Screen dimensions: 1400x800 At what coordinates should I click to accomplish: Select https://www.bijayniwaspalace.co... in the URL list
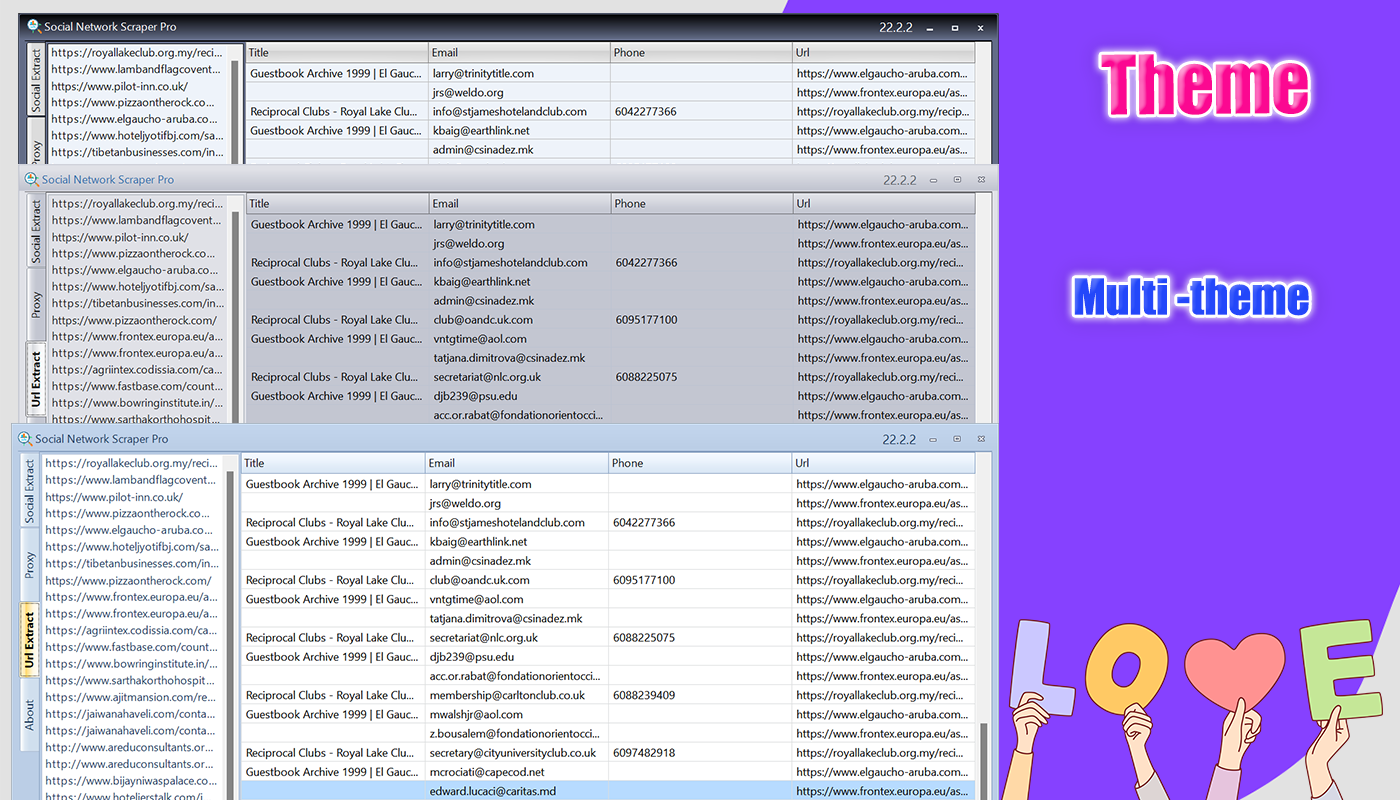pyautogui.click(x=131, y=781)
